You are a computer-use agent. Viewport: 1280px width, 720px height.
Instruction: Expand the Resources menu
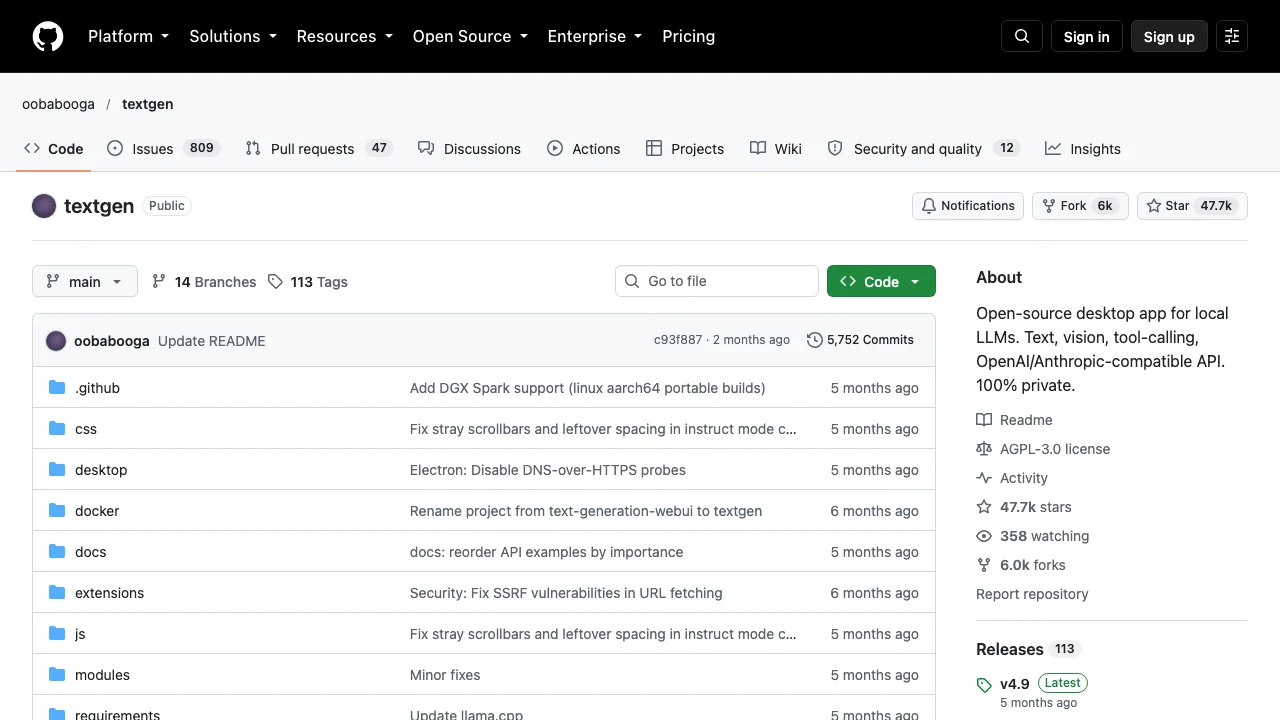(x=346, y=36)
